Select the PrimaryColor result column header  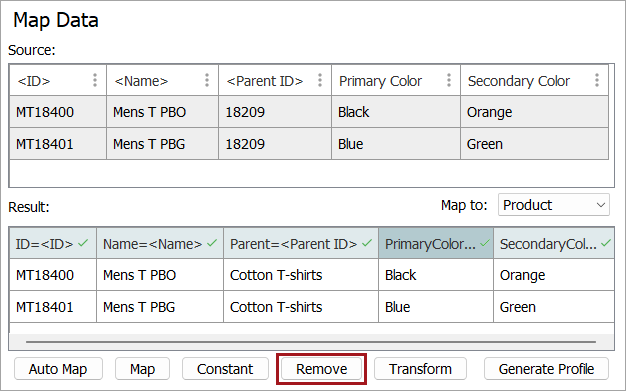coord(436,243)
